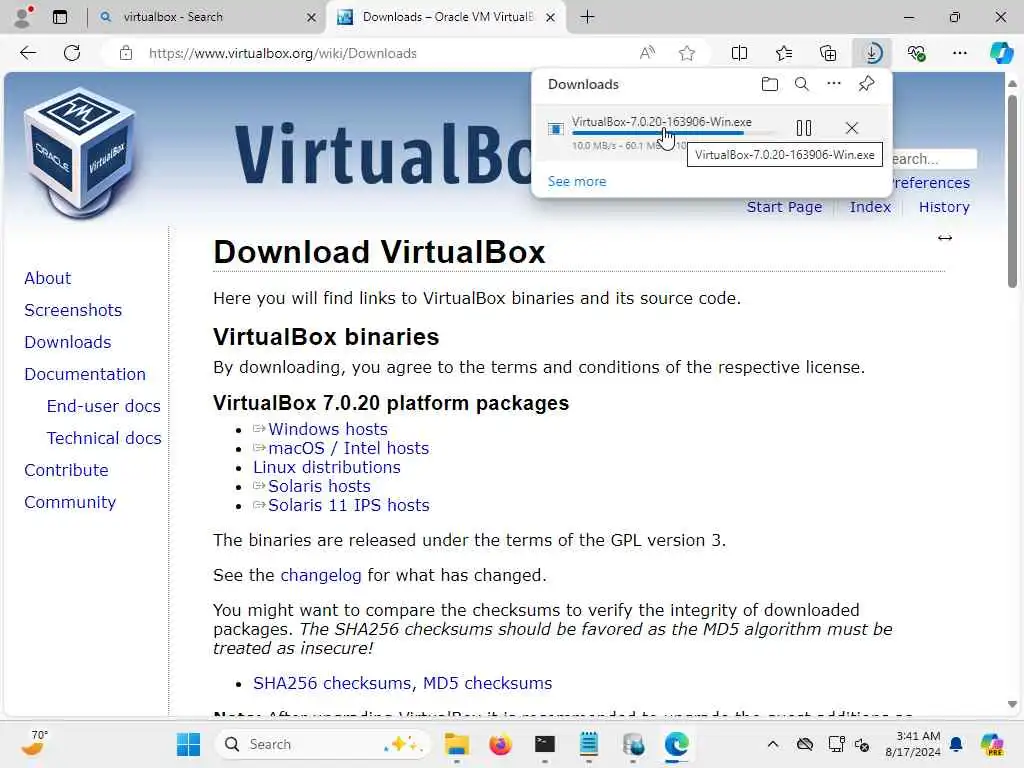Open the Windows Start menu
The width and height of the screenshot is (1024, 768).
189,744
